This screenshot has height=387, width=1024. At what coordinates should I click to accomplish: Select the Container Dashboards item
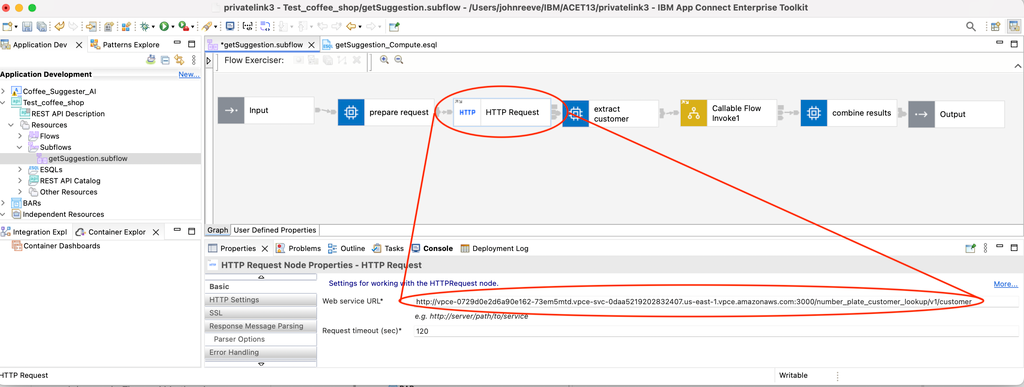[56, 246]
